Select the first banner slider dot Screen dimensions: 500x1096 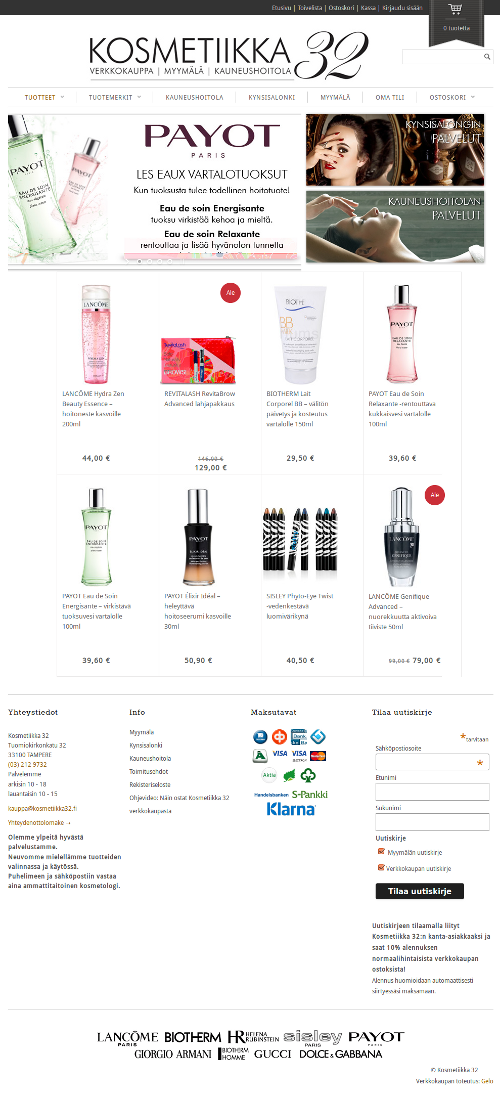coord(139,261)
